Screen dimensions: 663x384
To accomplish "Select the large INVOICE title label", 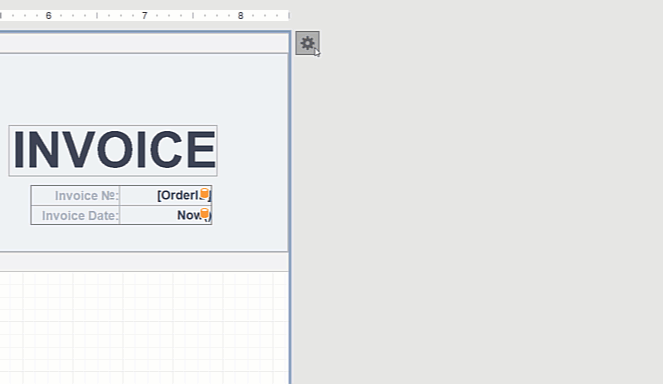I will [113, 151].
